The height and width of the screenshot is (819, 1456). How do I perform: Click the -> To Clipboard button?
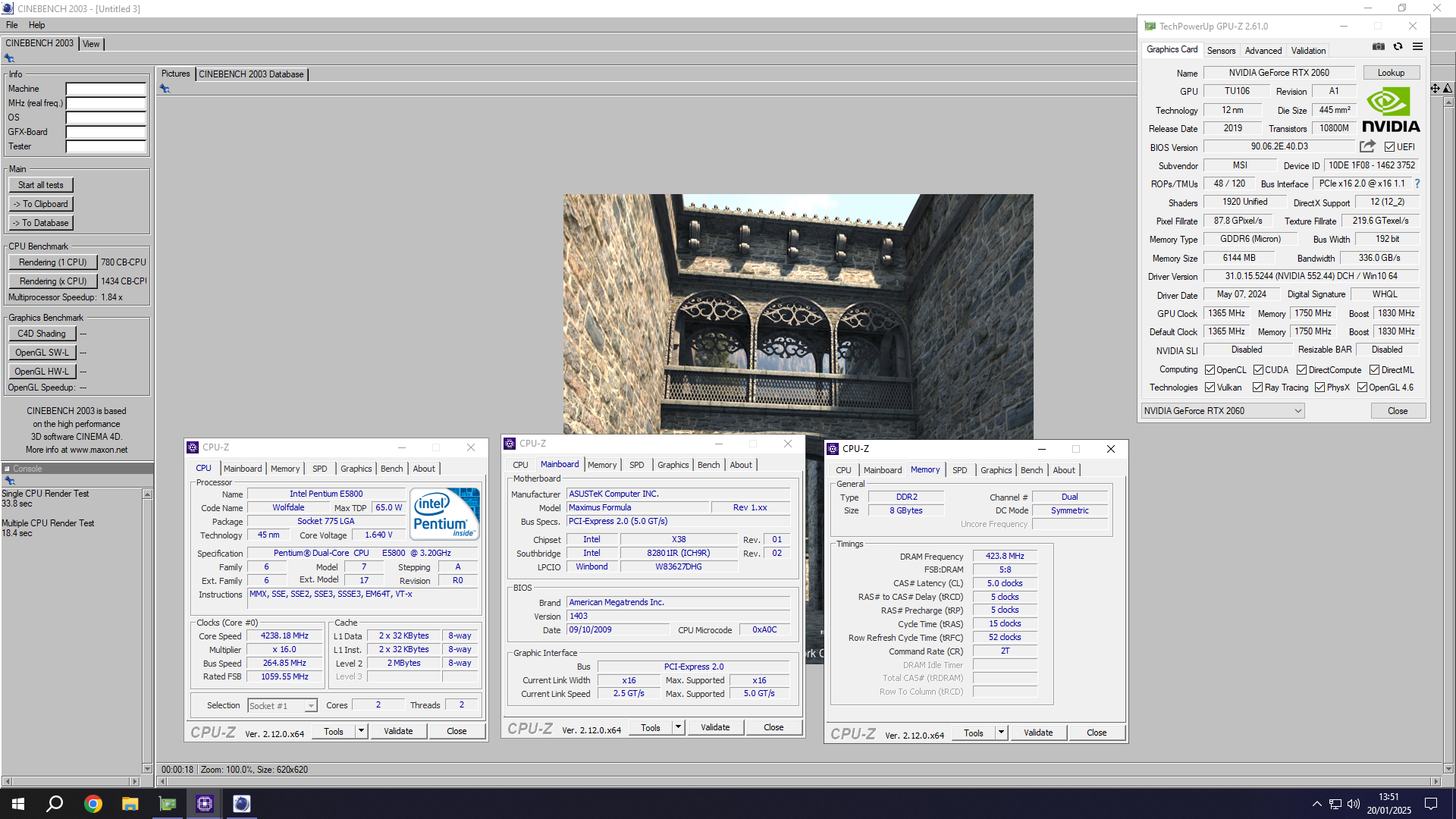point(41,204)
